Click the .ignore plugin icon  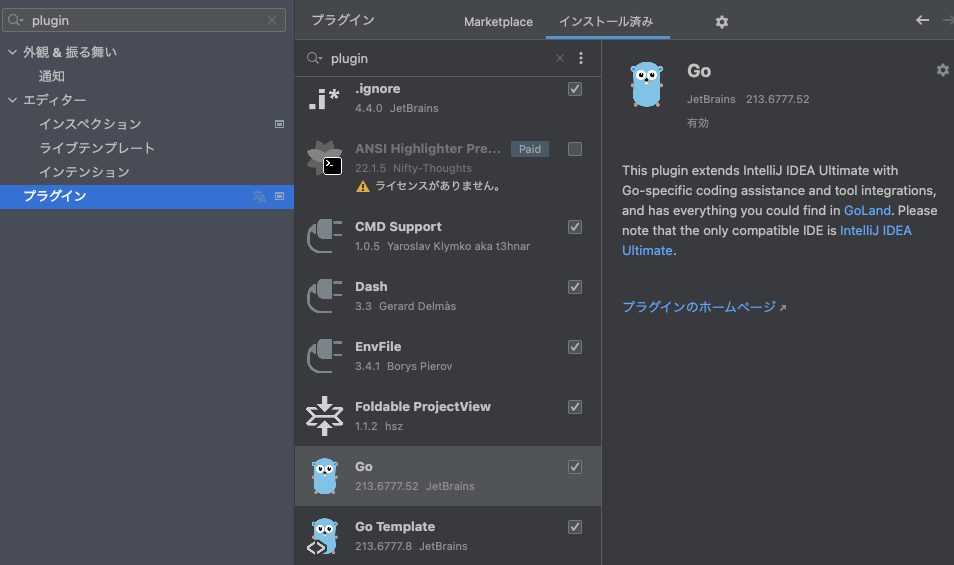(x=324, y=99)
